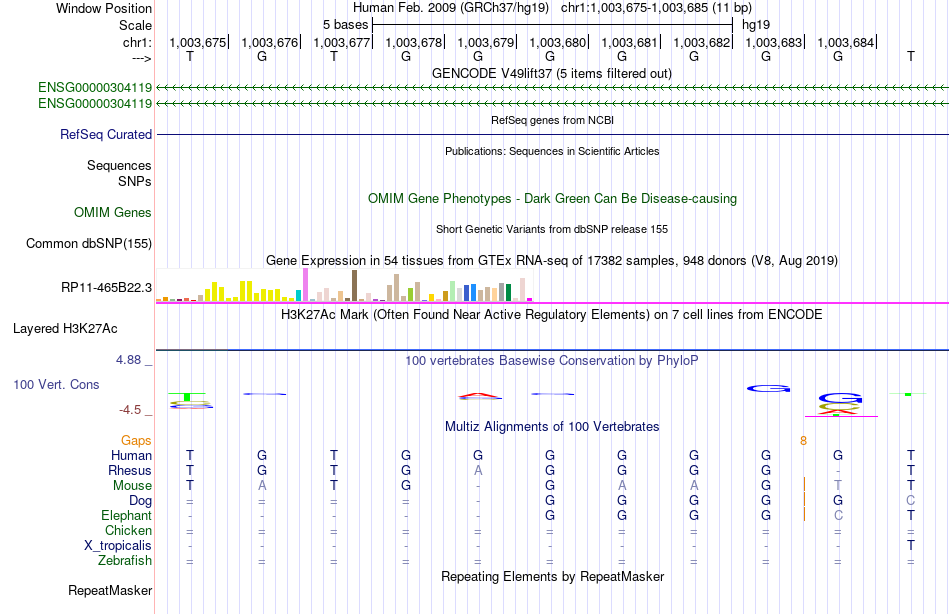950x614 pixels.
Task: Click the tall dark brown GTEx expression bar
Action: click(354, 285)
